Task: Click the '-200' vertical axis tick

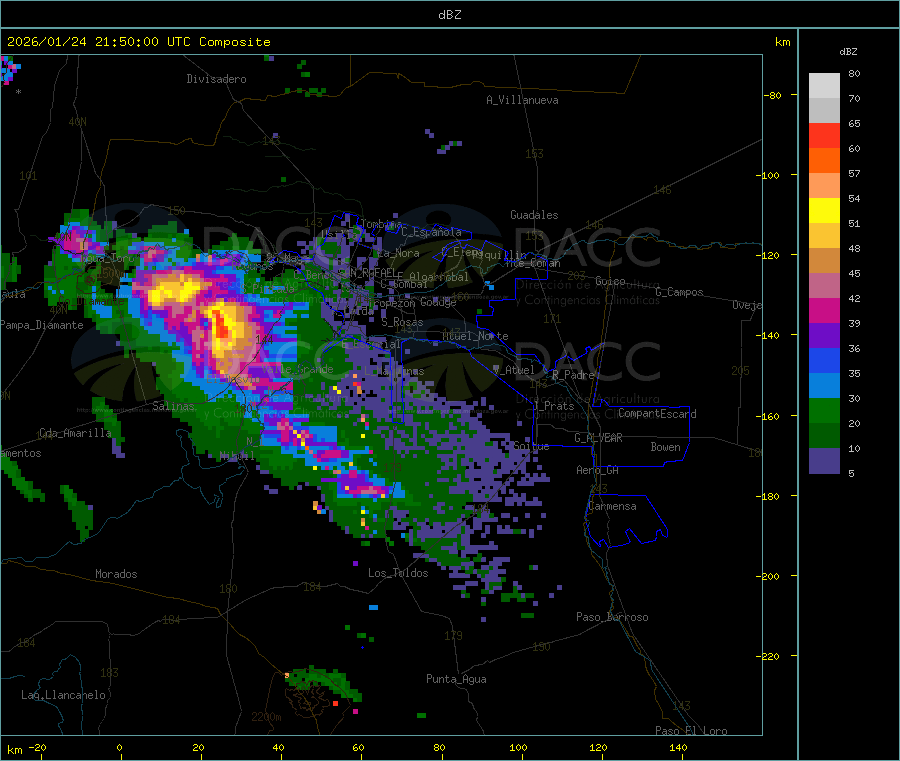Action: point(767,576)
